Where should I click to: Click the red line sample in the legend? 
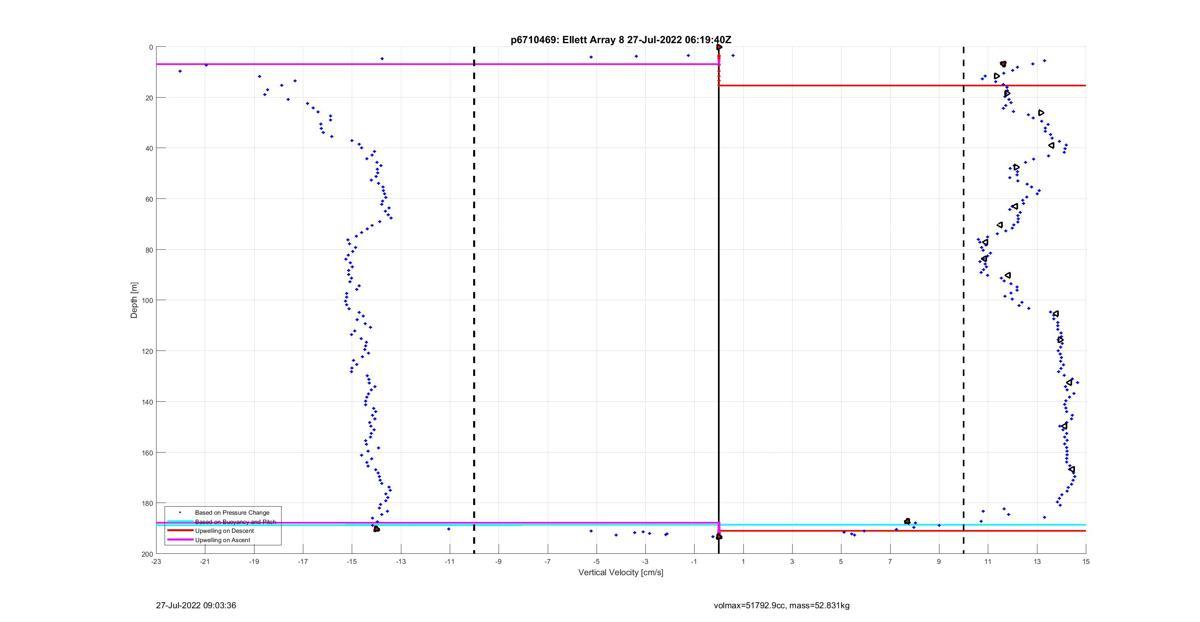(180, 531)
